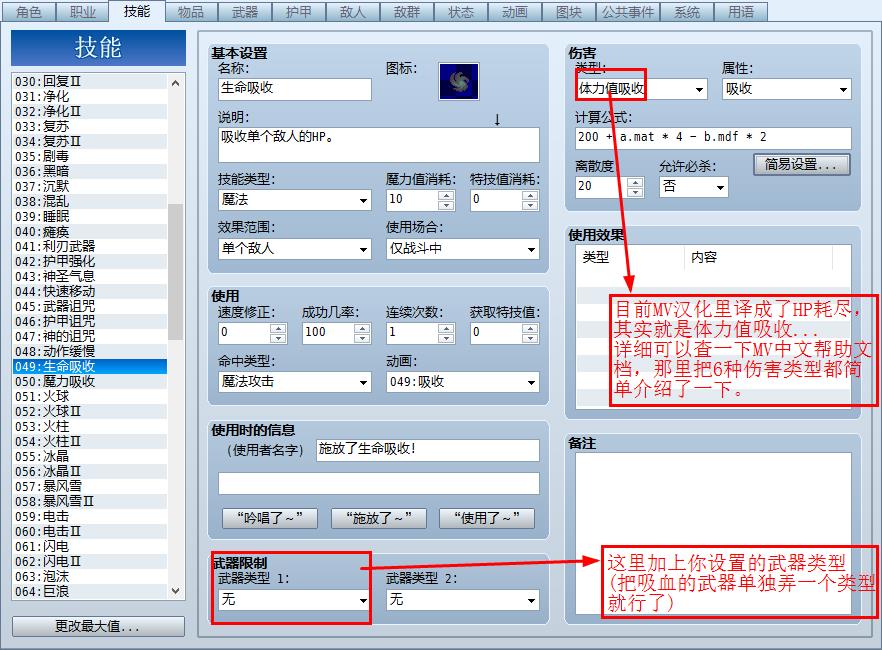Click the skill list scrollbar thumb
Image resolution: width=882 pixels, height=650 pixels.
pyautogui.click(x=176, y=272)
